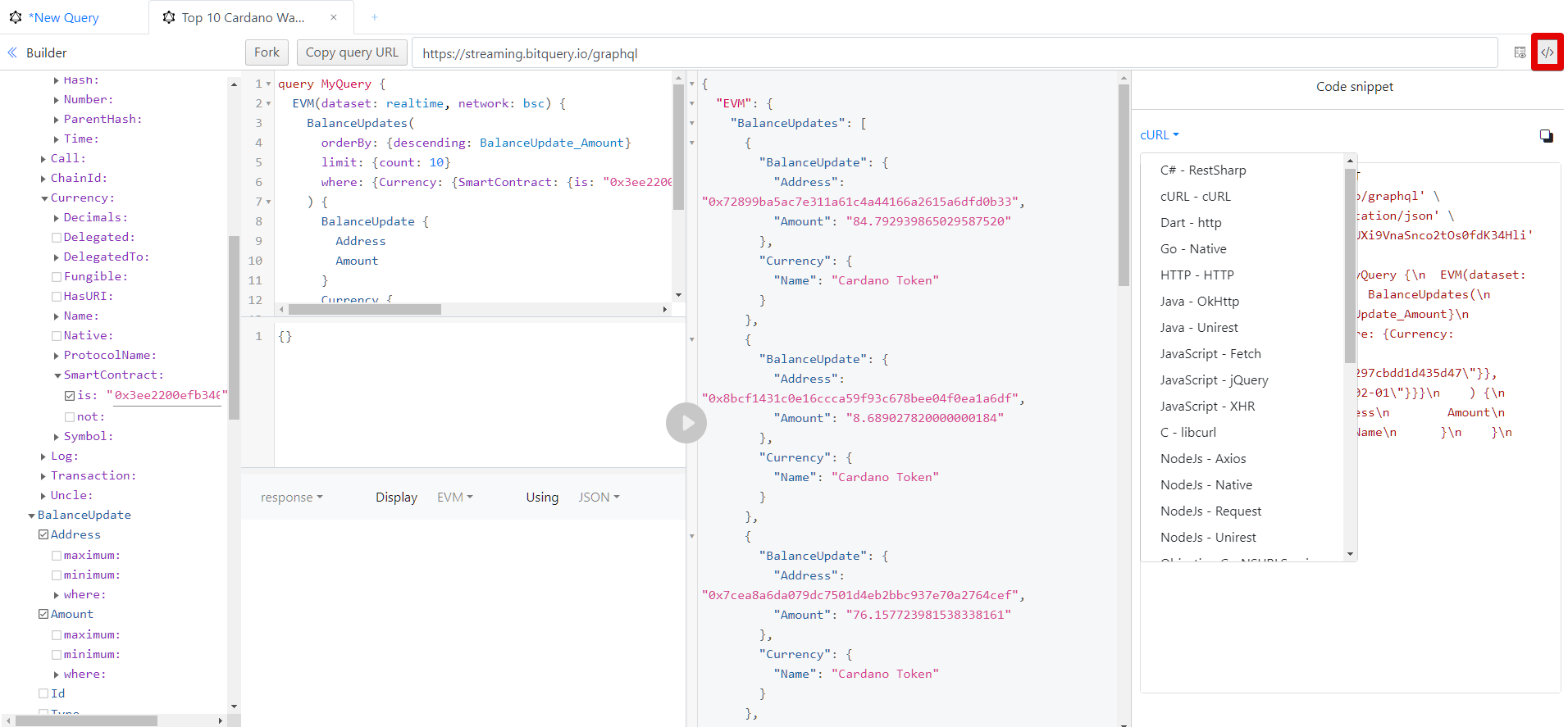Toggle the Delegated checkbox
This screenshot has width=1568, height=727.
click(x=57, y=238)
